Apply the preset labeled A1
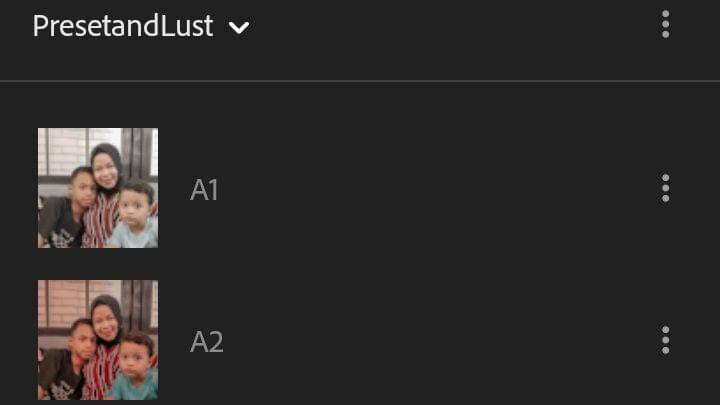The width and height of the screenshot is (720, 405). click(x=204, y=189)
